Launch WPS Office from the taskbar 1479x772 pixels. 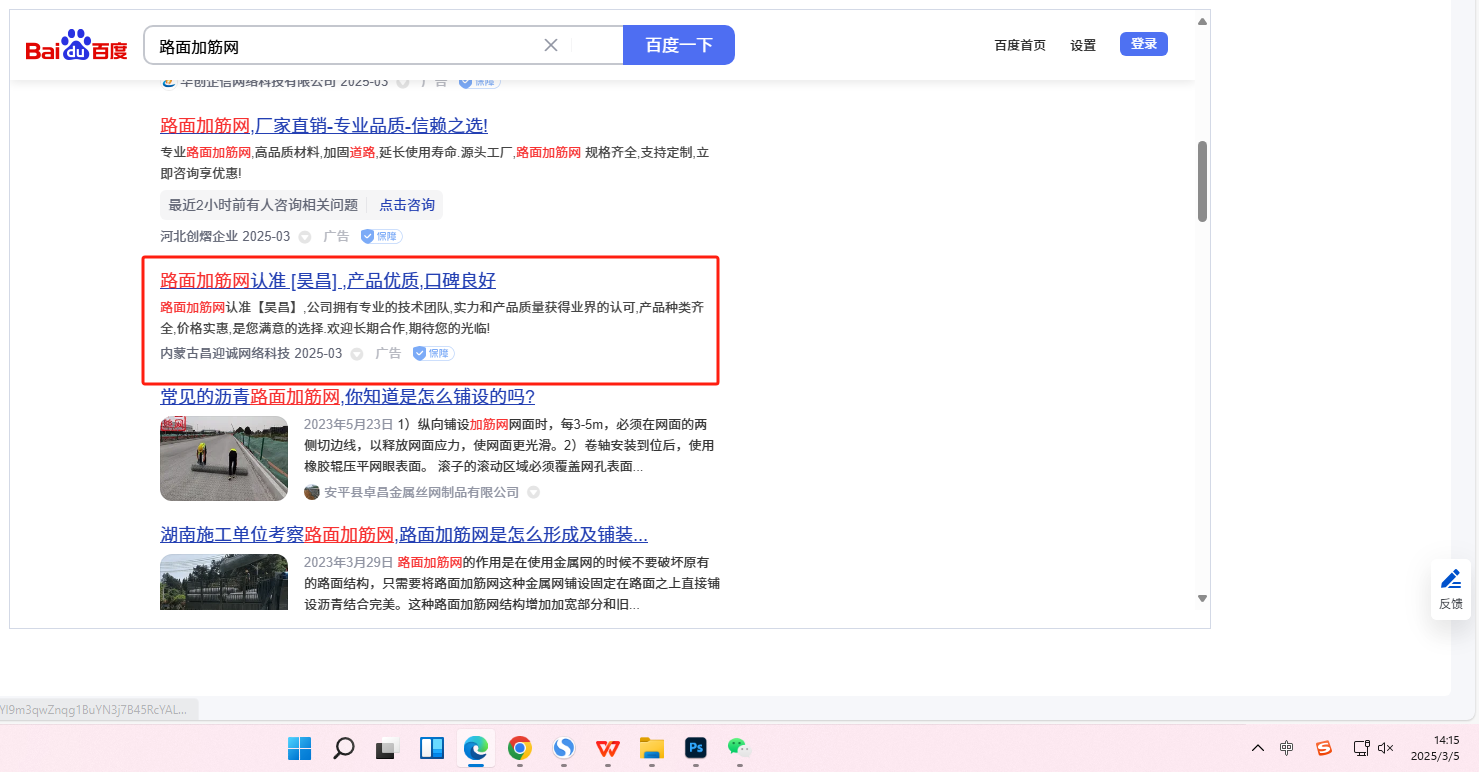[x=607, y=748]
